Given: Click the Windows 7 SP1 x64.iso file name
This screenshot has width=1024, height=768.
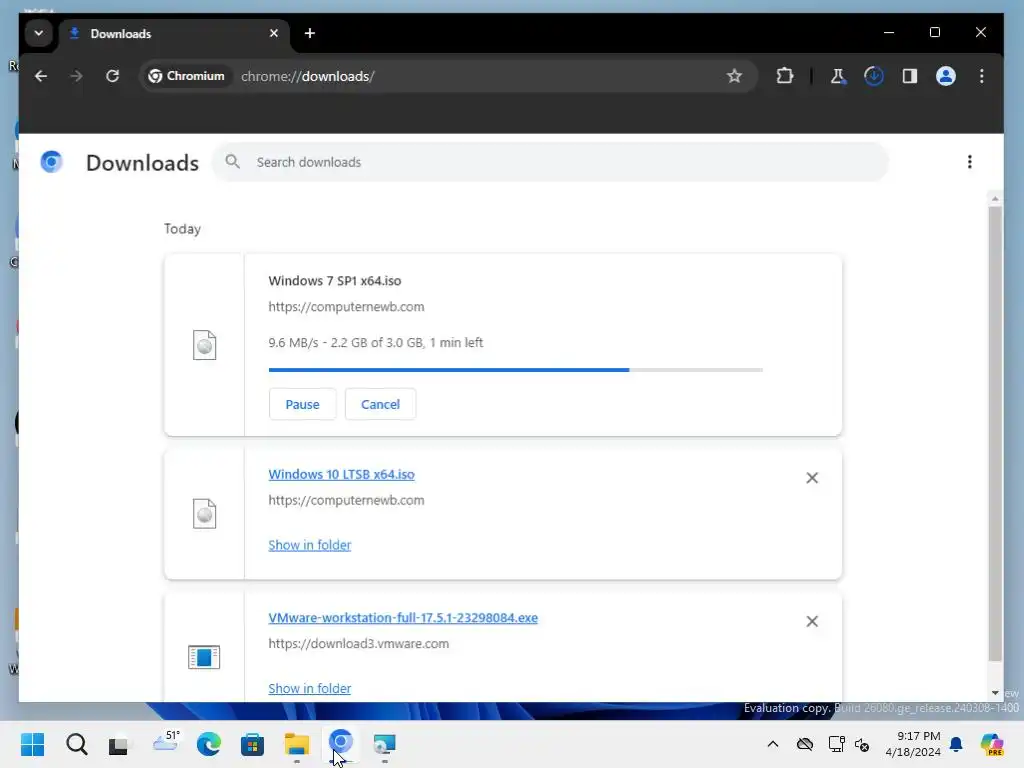Looking at the screenshot, I should pos(334,281).
